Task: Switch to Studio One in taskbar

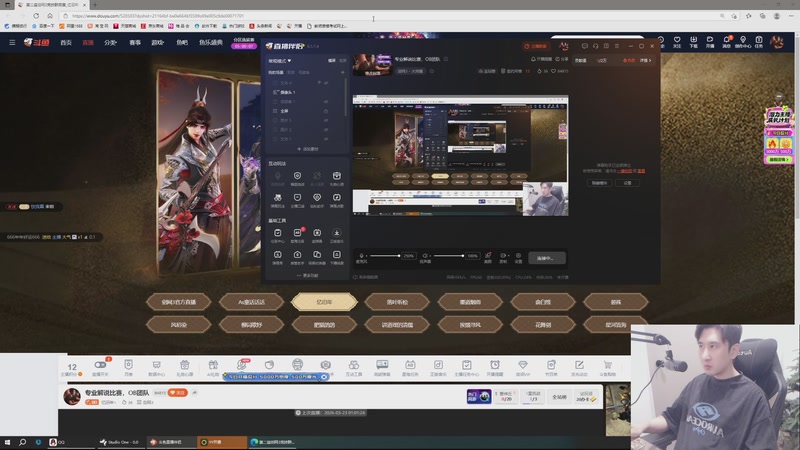Action: click(x=119, y=442)
